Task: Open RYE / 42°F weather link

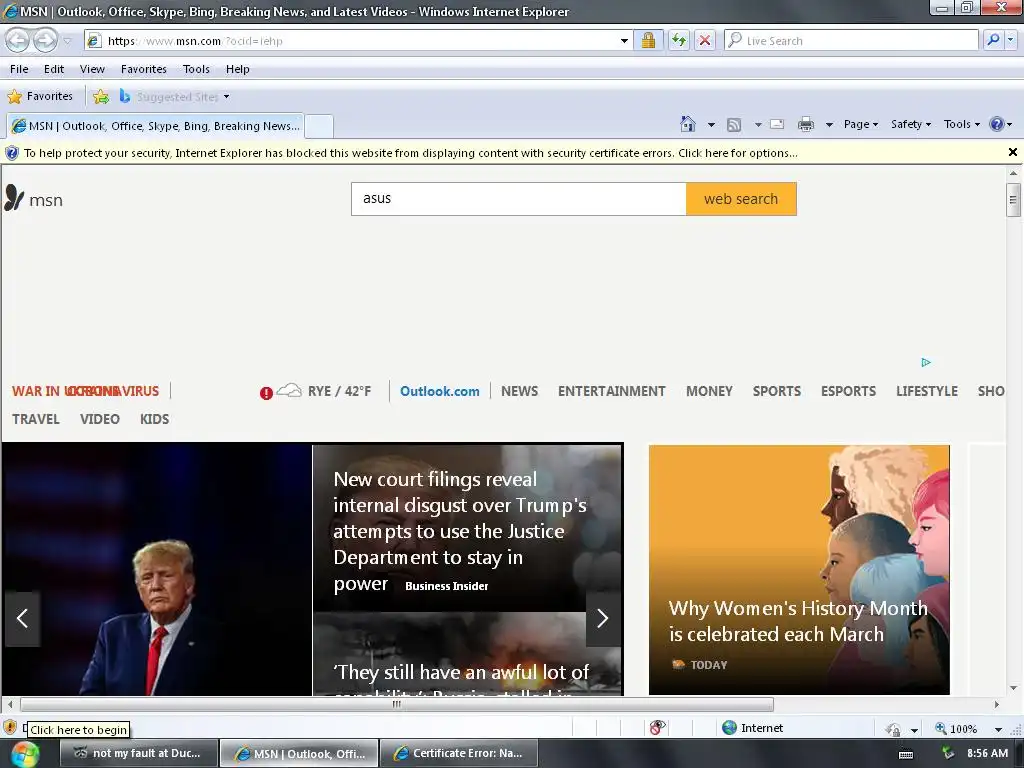Action: tap(339, 391)
